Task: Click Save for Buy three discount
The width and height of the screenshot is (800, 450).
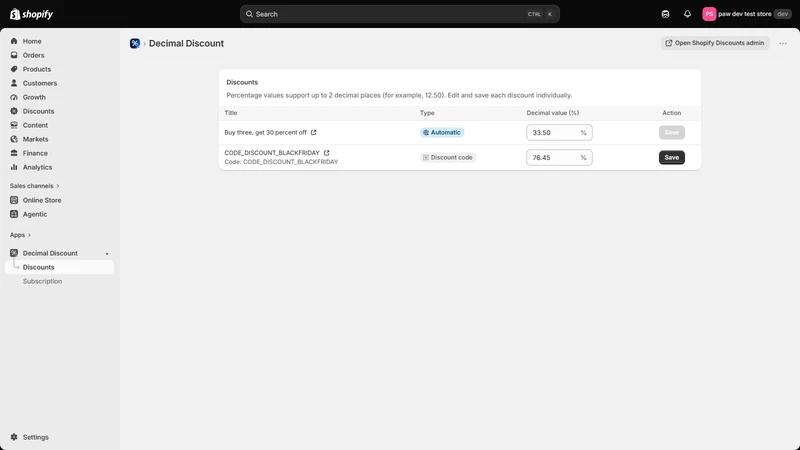Action: pos(671,132)
